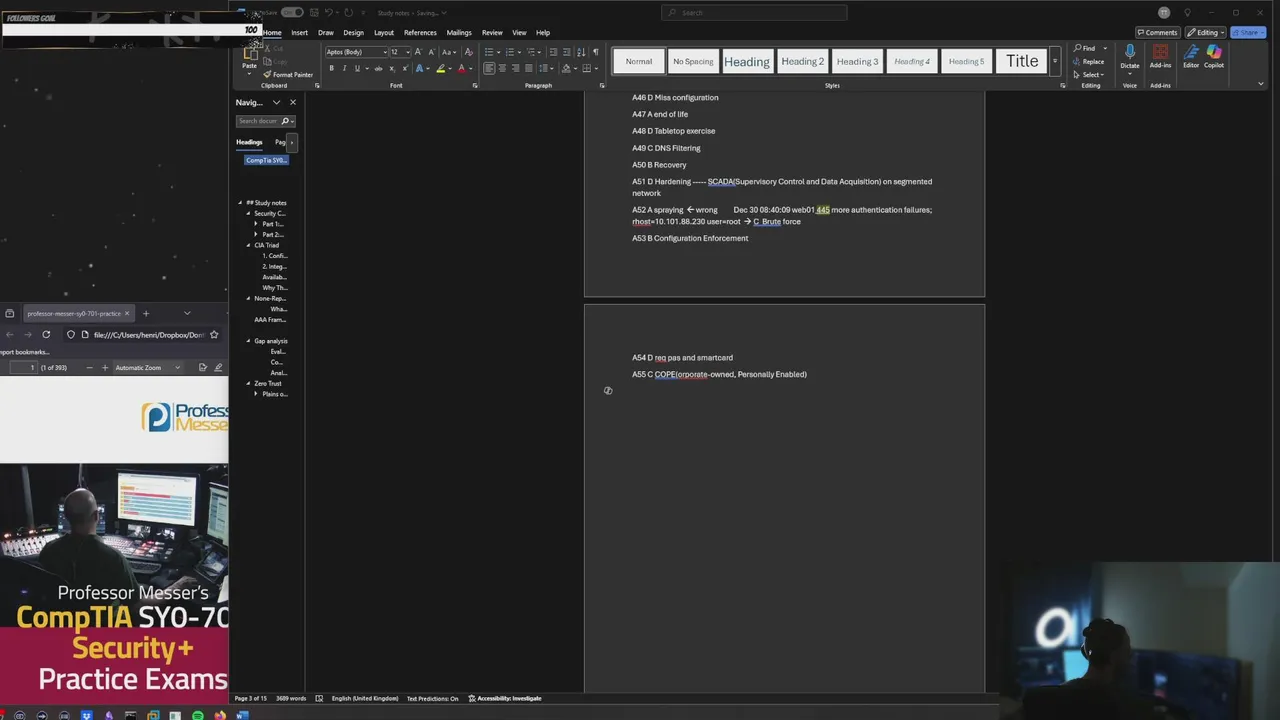Collapse the Zero Trust heading
The height and width of the screenshot is (720, 1280).
click(249, 383)
